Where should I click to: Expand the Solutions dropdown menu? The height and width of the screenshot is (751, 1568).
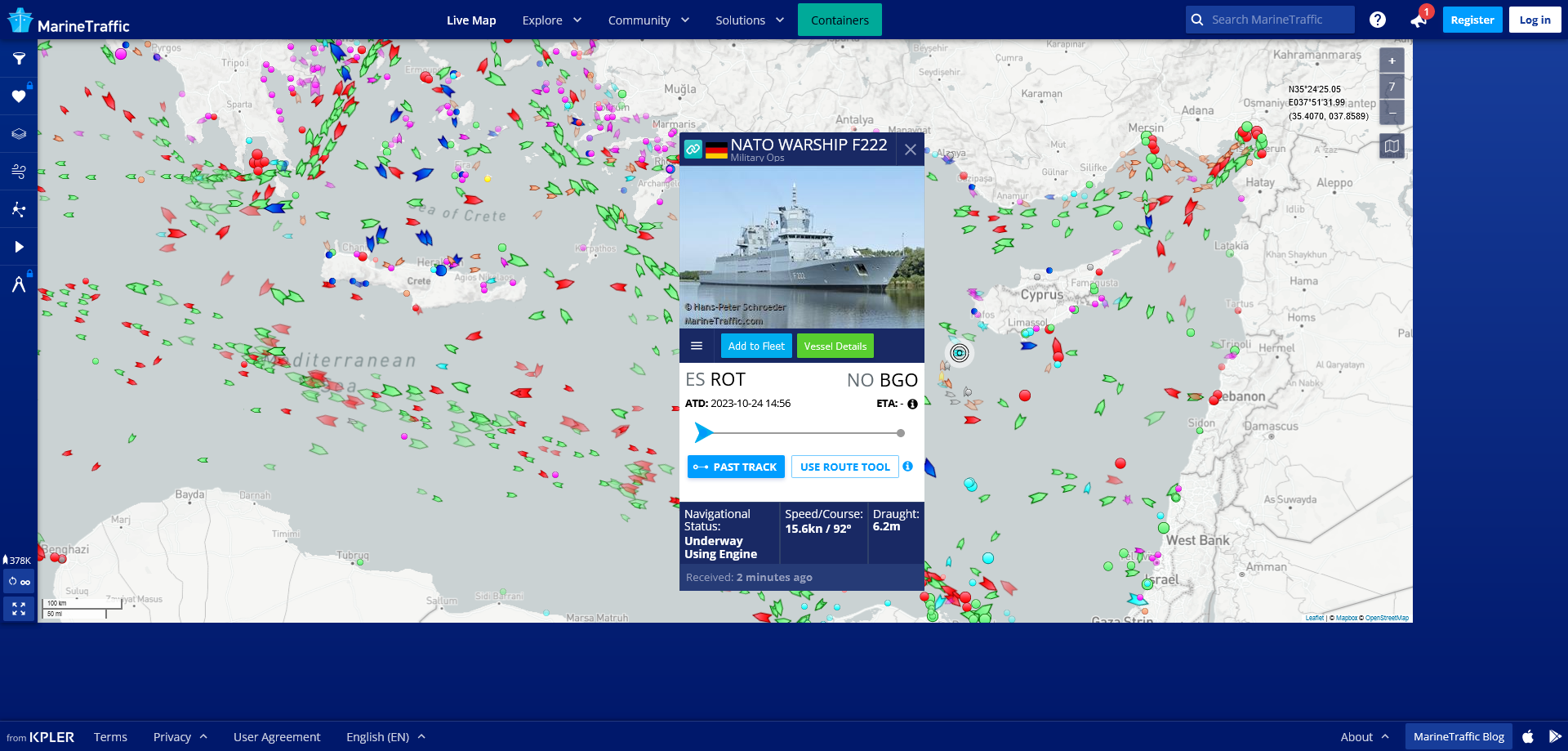(750, 20)
